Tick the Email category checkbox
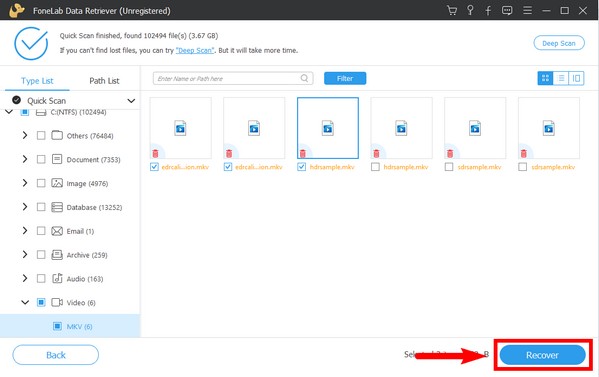 click(x=41, y=231)
